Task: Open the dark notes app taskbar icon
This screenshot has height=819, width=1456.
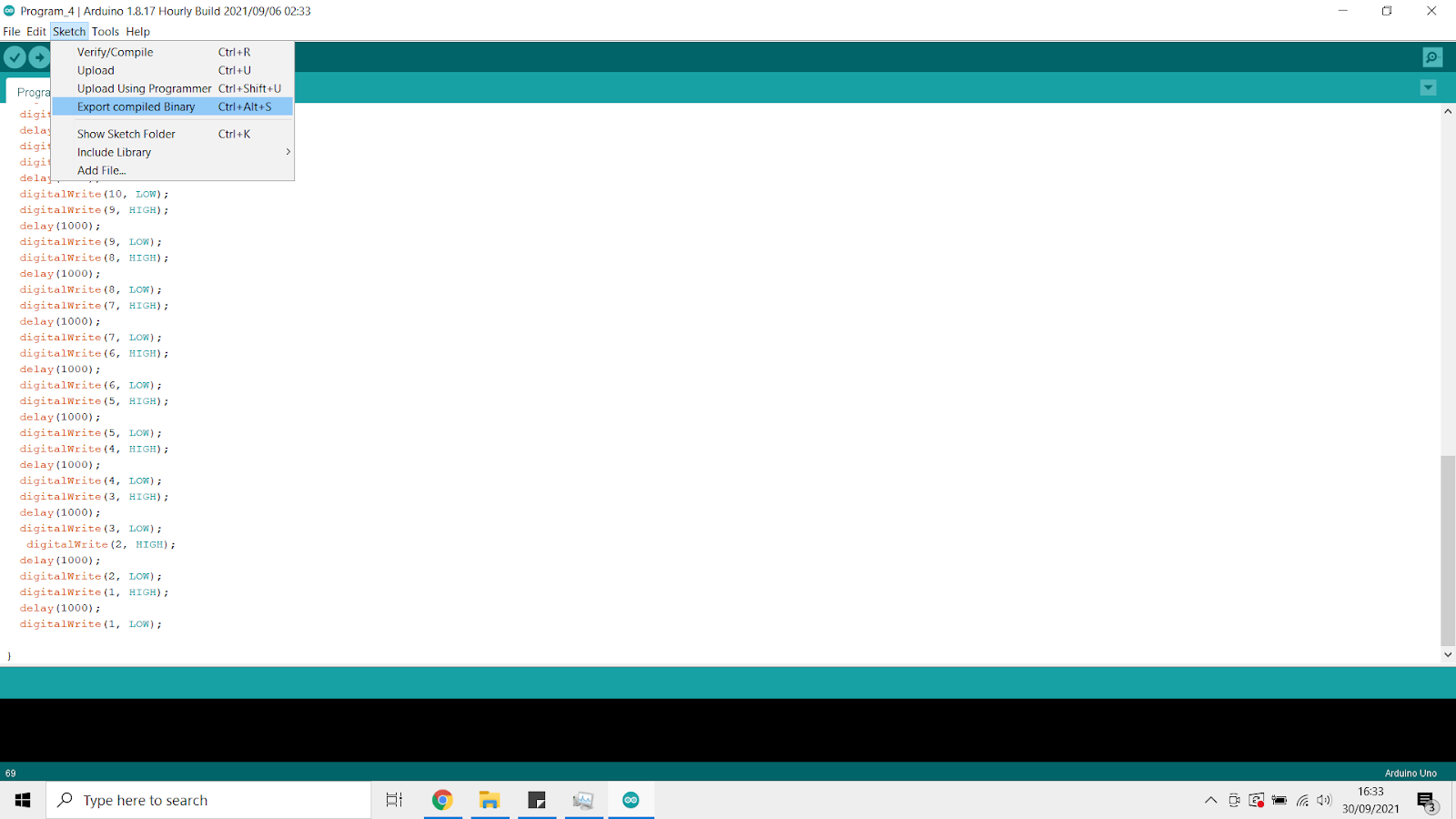Action: (537, 800)
